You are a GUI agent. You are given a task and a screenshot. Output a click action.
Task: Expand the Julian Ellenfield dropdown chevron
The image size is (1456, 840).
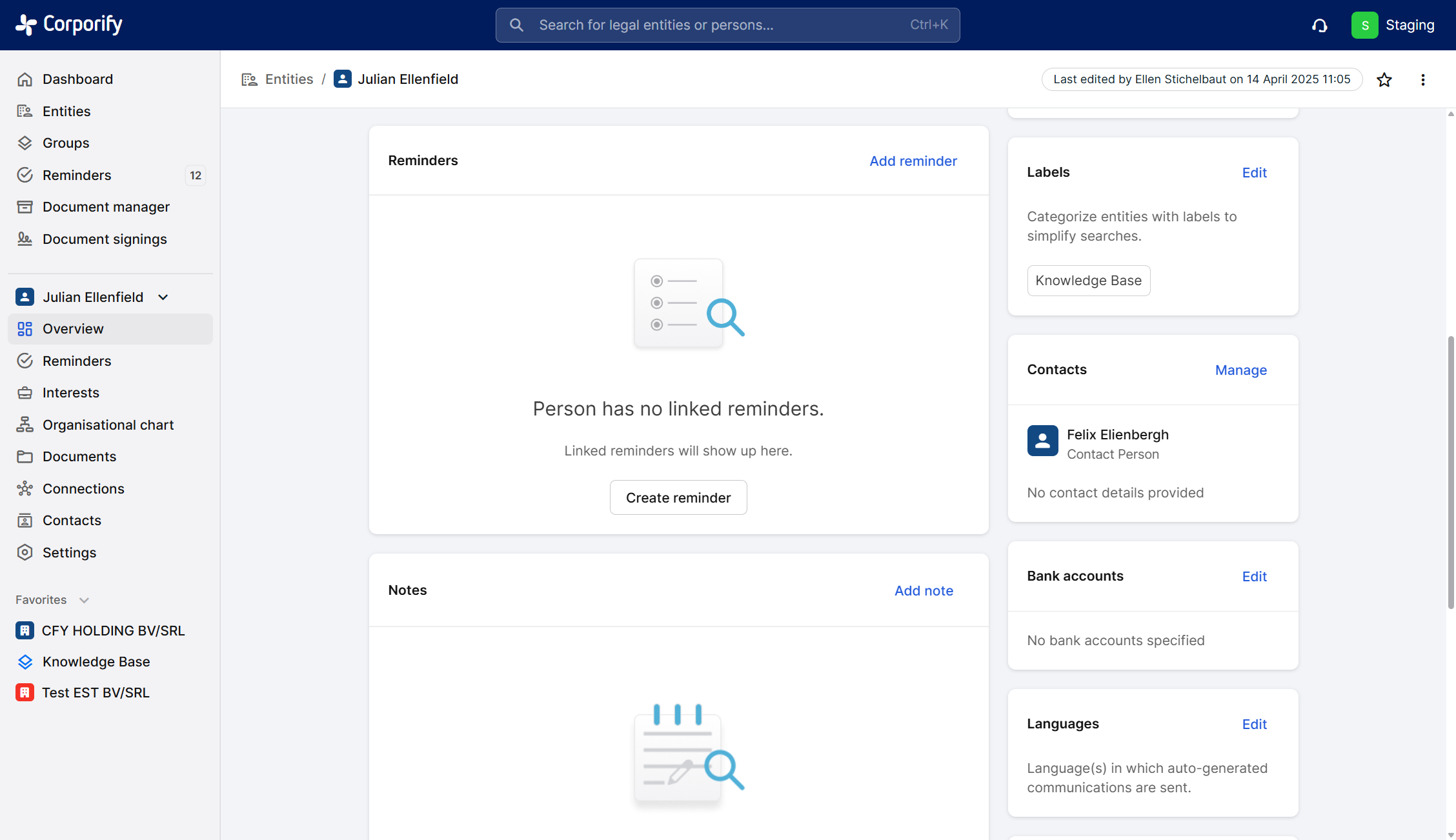point(163,297)
